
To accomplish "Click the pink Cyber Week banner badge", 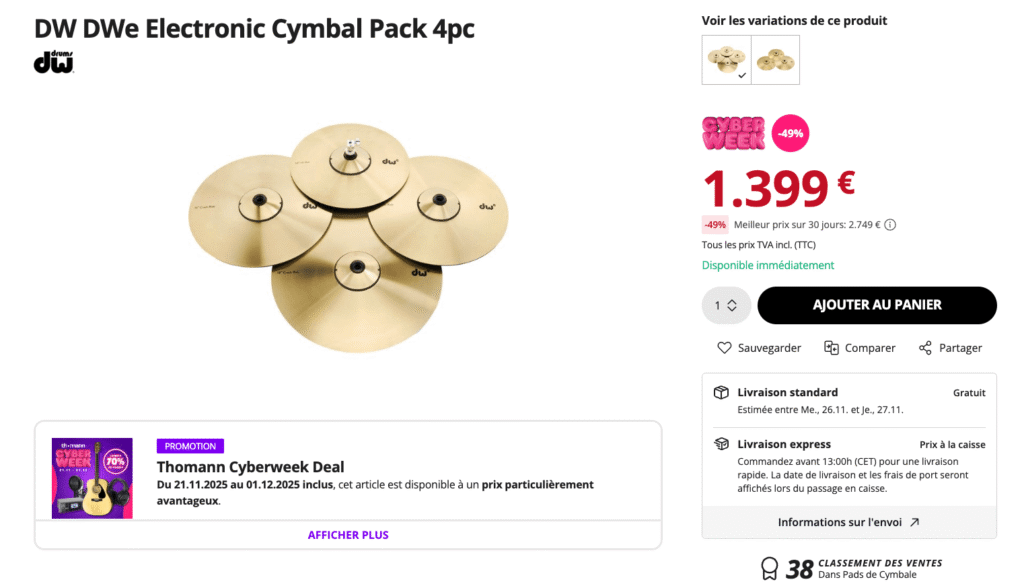I will (733, 133).
